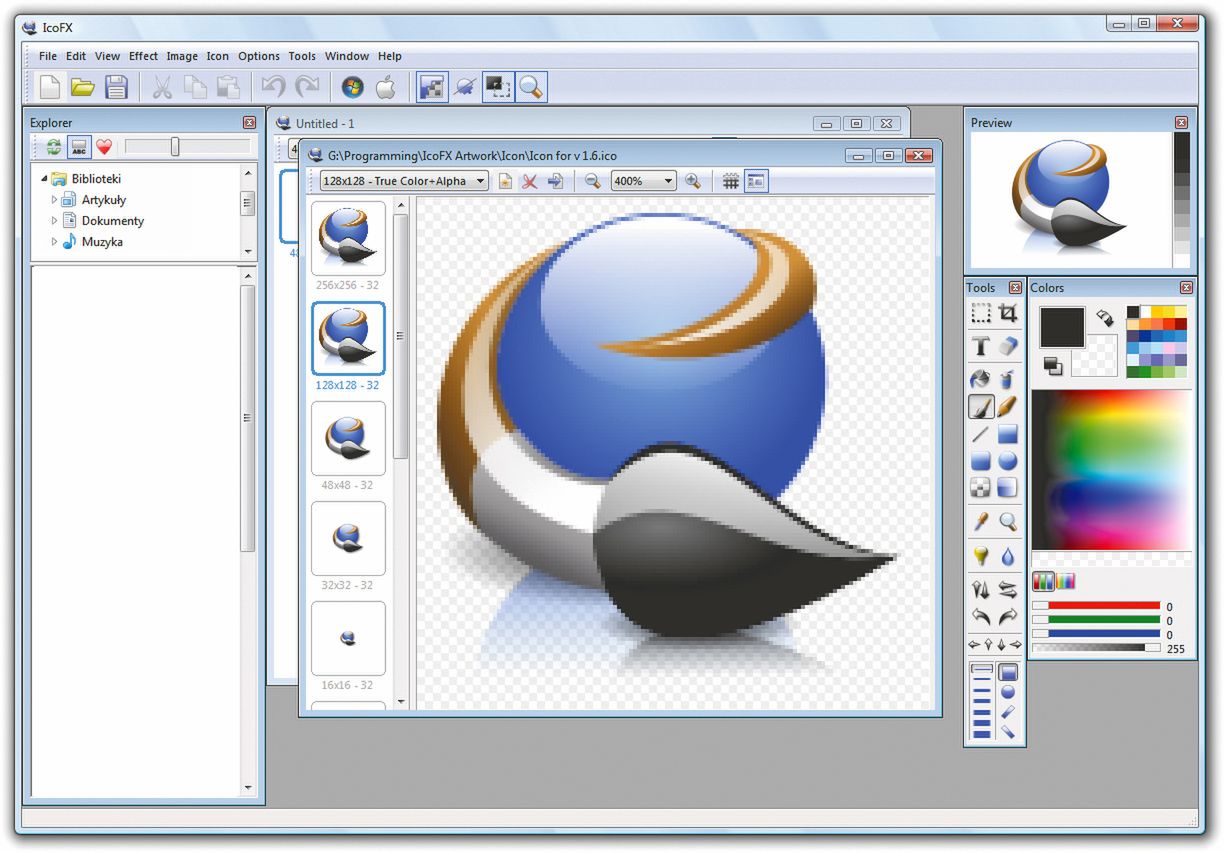Select the filled Ellipse tool

click(x=1008, y=461)
